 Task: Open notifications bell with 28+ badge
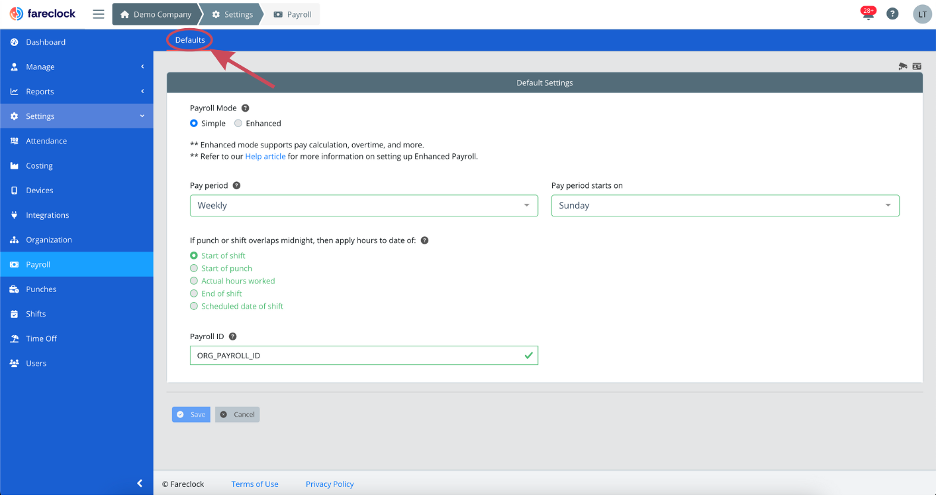click(x=868, y=13)
